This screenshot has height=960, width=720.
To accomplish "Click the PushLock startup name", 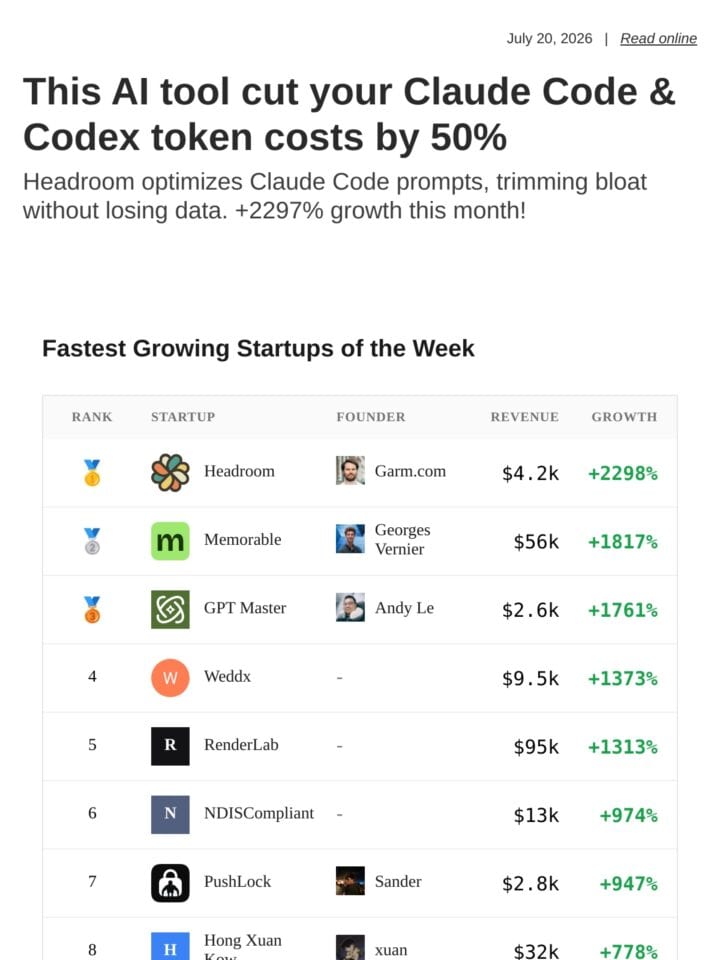I will [238, 881].
